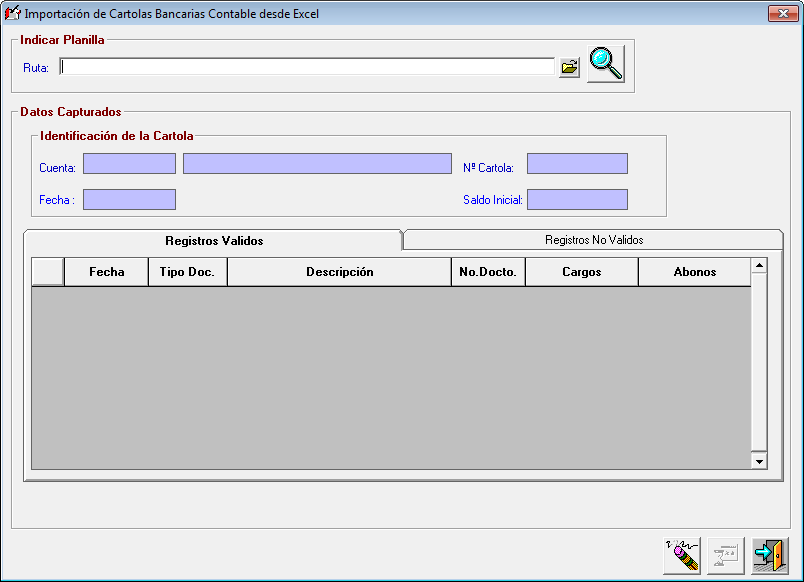
Task: Click the Cuenta code field
Action: [x=129, y=164]
